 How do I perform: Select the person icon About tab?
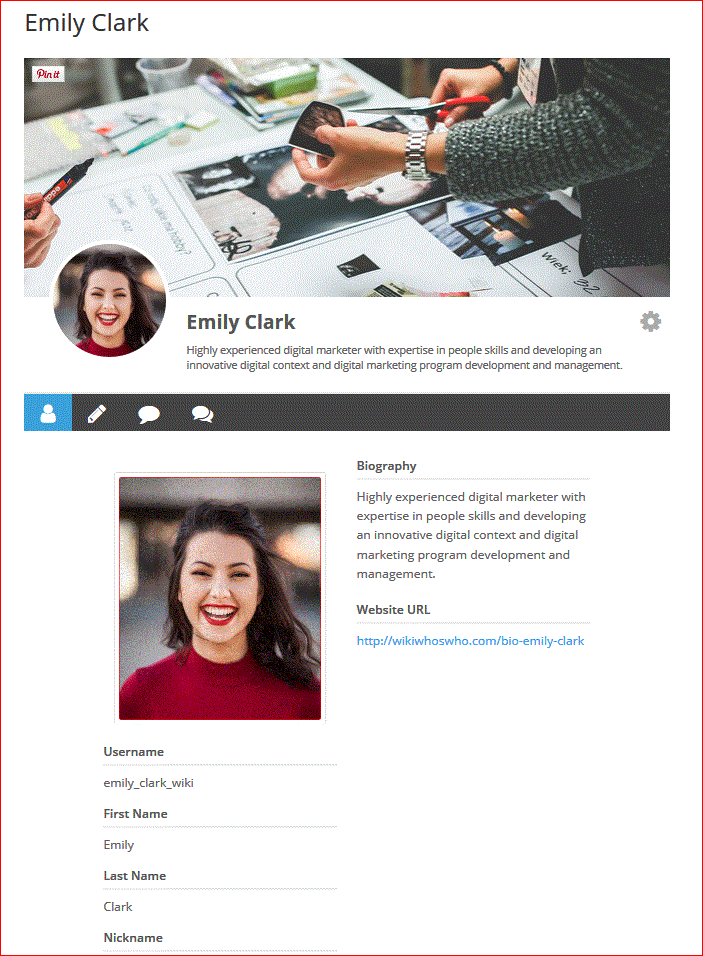48,413
